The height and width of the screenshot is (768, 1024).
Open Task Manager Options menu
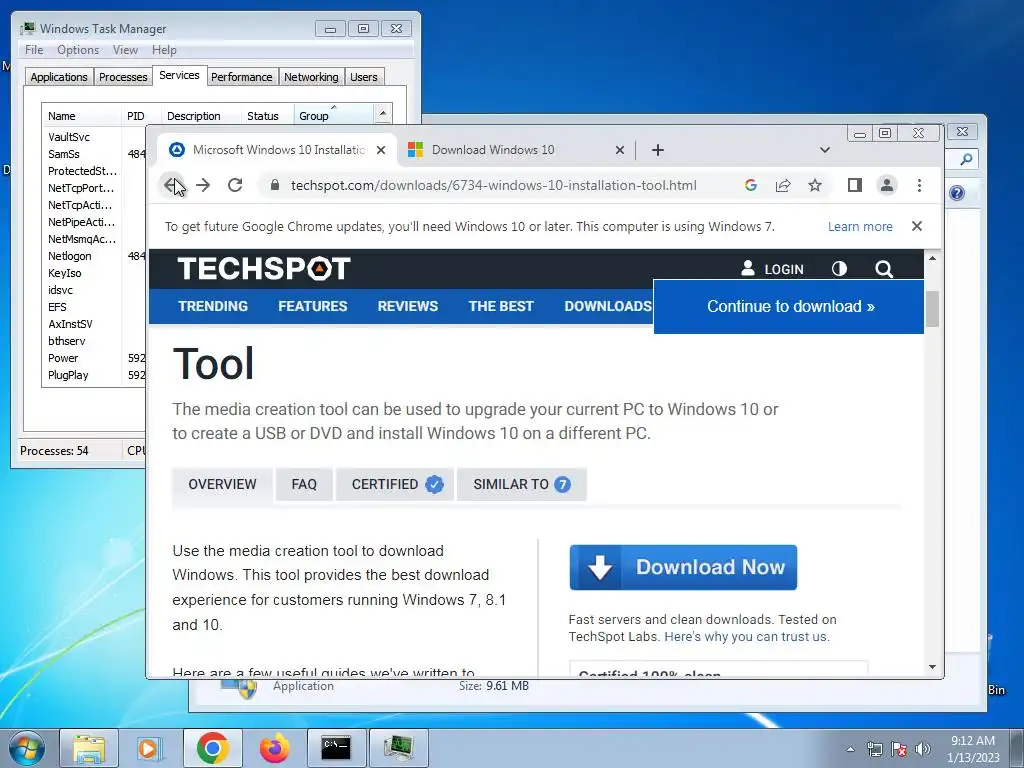(78, 50)
